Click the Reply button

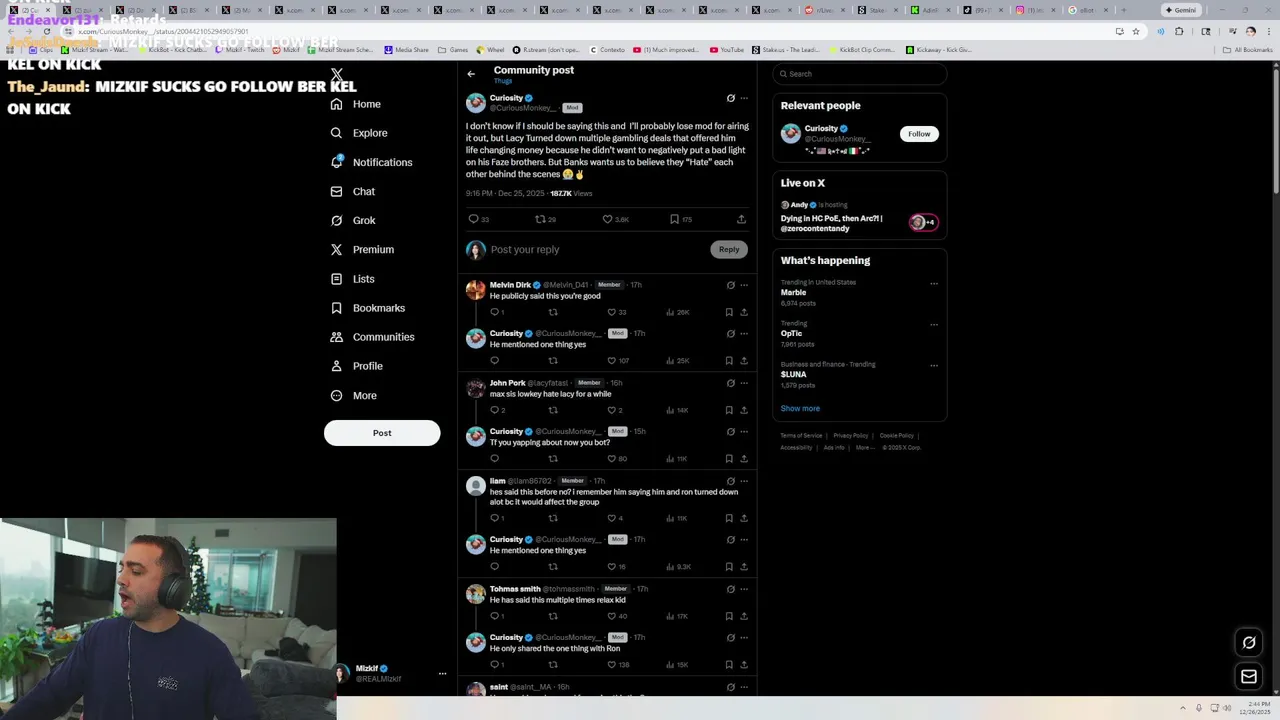[729, 249]
